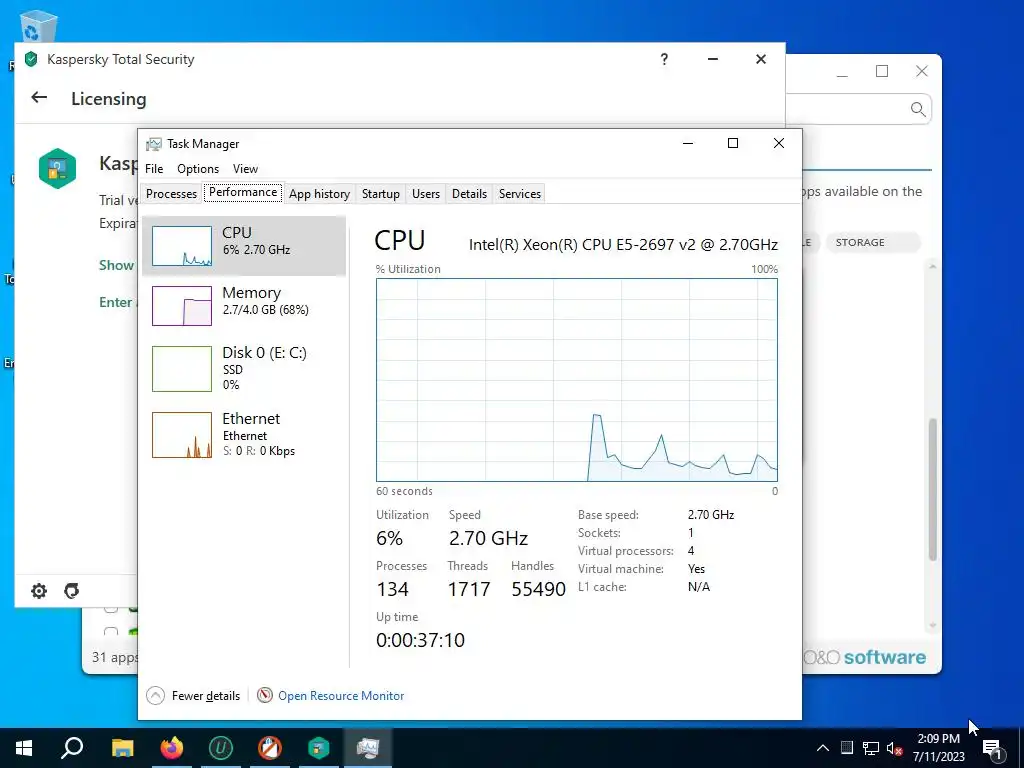Select the Memory performance item
Screen dimensions: 1024x768
pyautogui.click(x=244, y=306)
